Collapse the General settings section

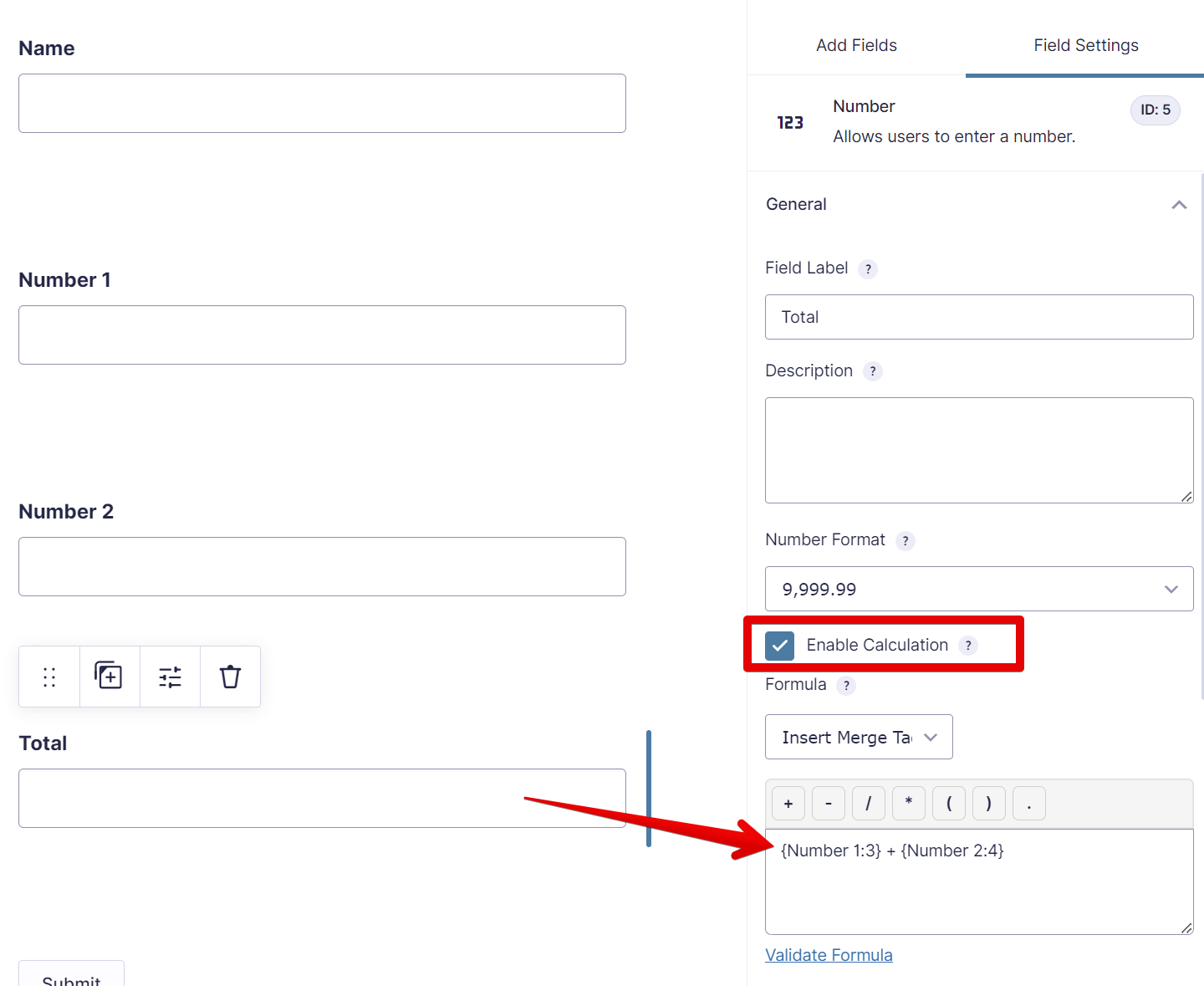[1179, 205]
